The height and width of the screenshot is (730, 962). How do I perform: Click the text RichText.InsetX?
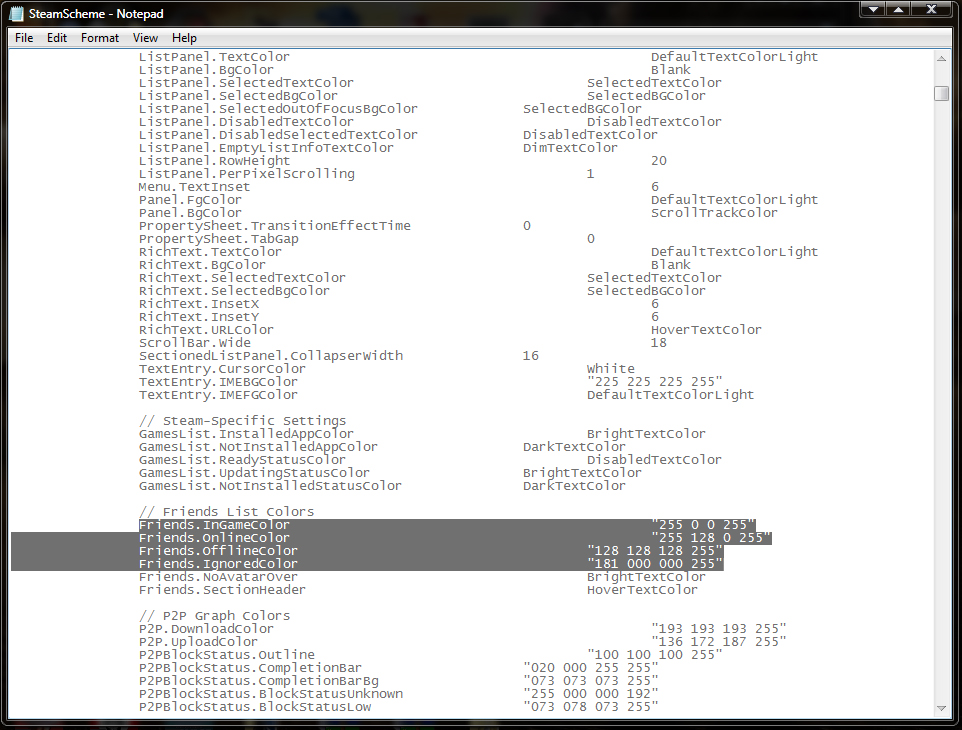[x=199, y=304]
